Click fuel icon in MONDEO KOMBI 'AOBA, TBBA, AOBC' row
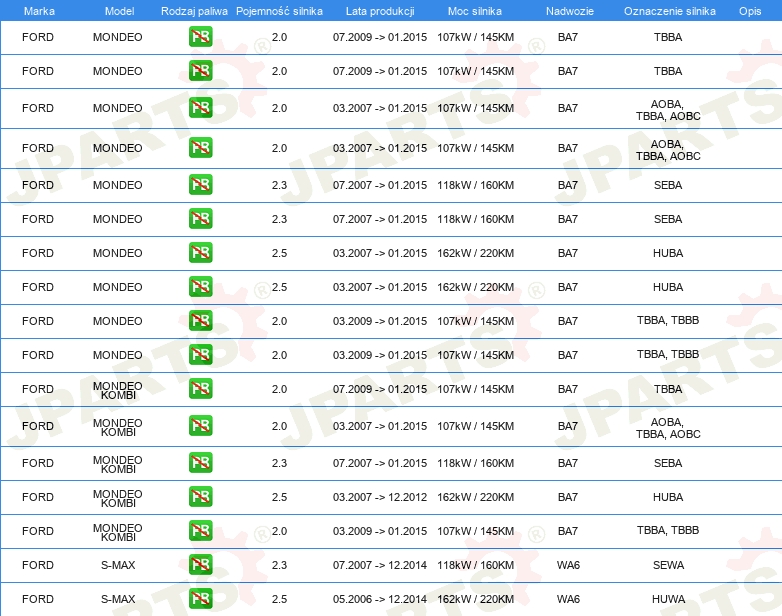Screen dimensions: 782x616 pos(200,426)
